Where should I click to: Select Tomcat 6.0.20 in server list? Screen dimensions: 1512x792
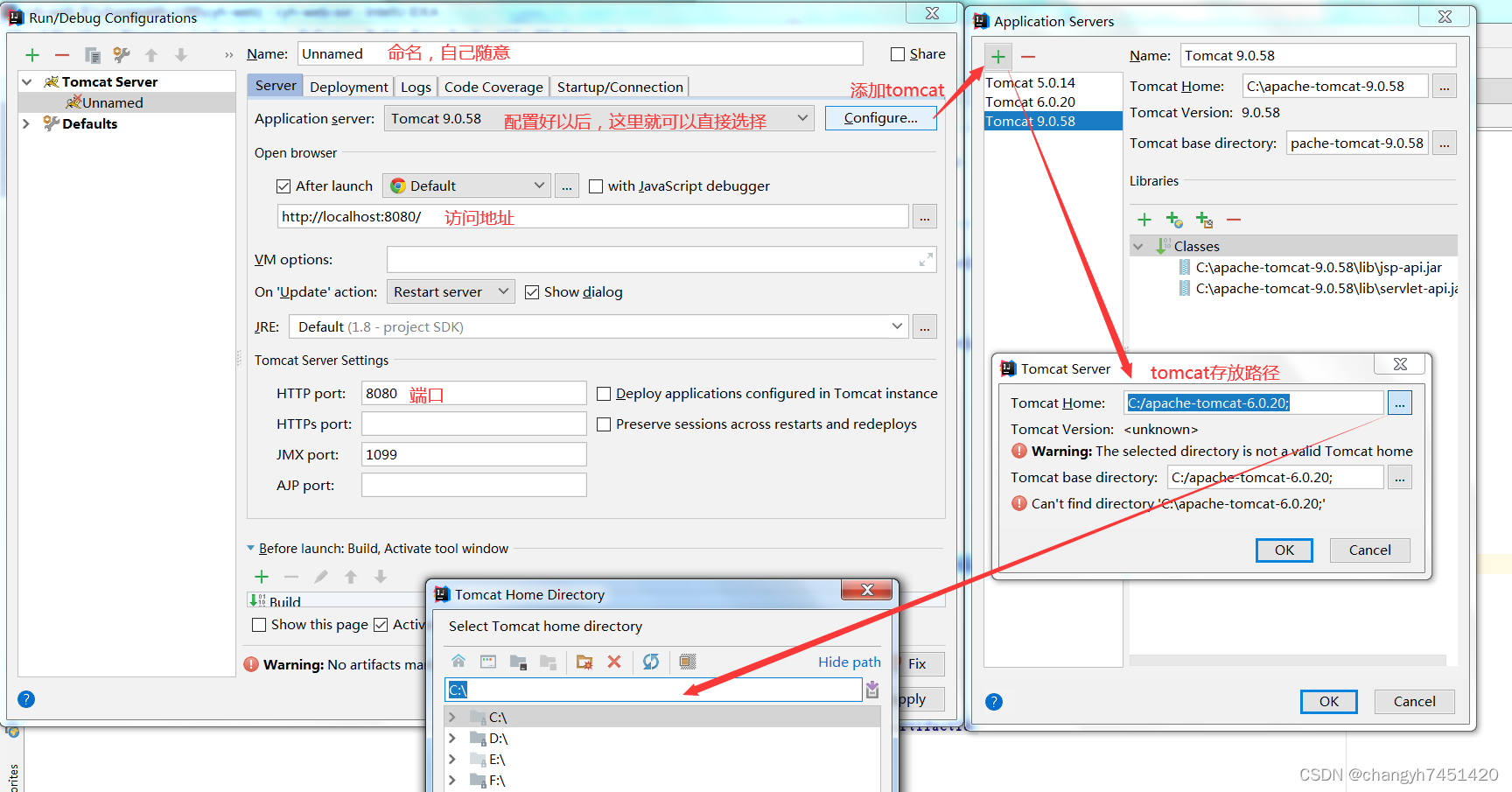pos(1053,102)
